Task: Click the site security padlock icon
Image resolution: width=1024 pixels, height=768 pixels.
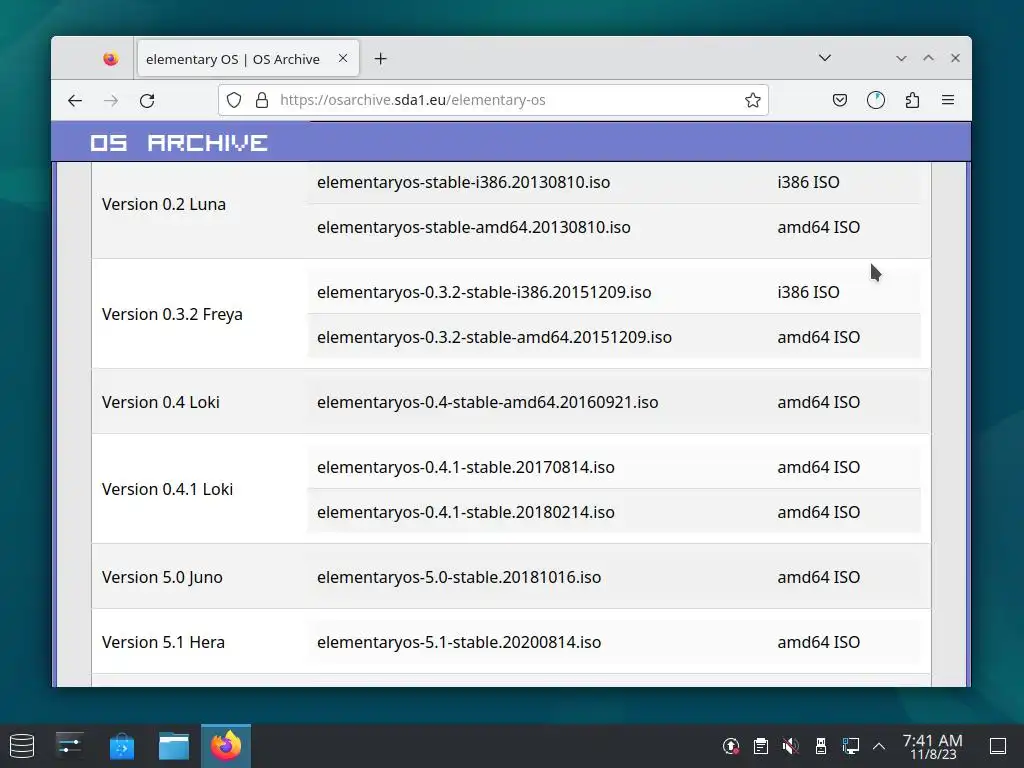Action: (262, 100)
